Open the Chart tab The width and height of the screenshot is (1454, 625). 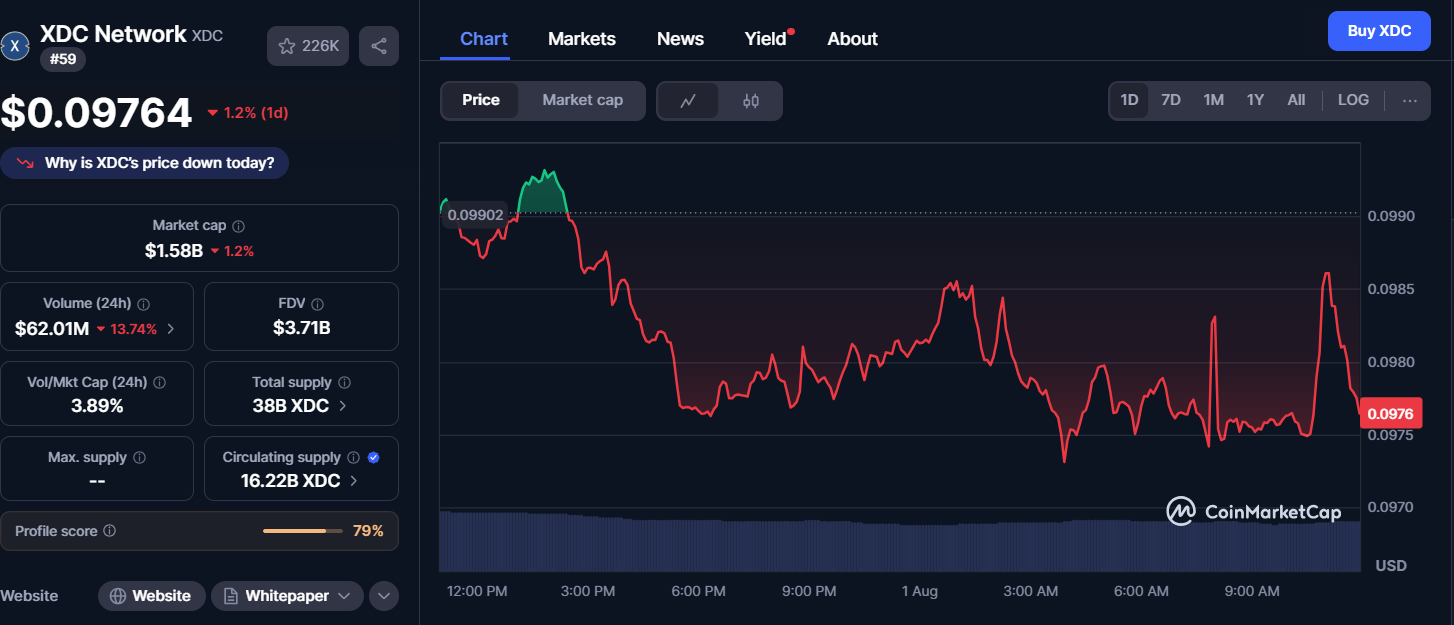click(484, 39)
